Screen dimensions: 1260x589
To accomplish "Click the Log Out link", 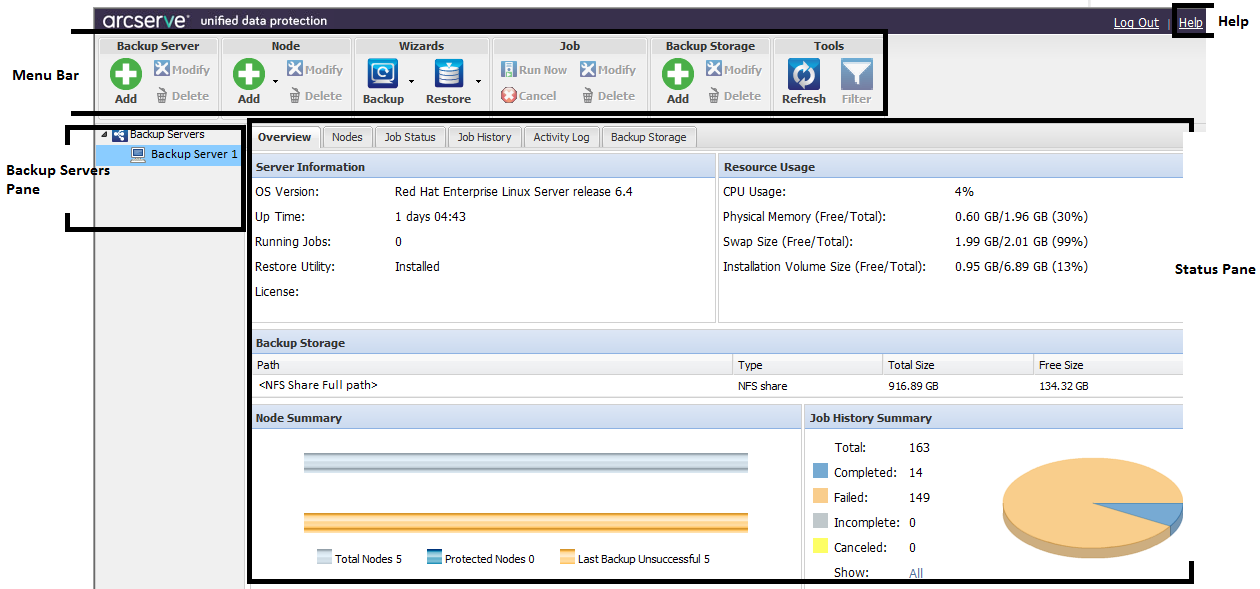I will tap(1136, 23).
